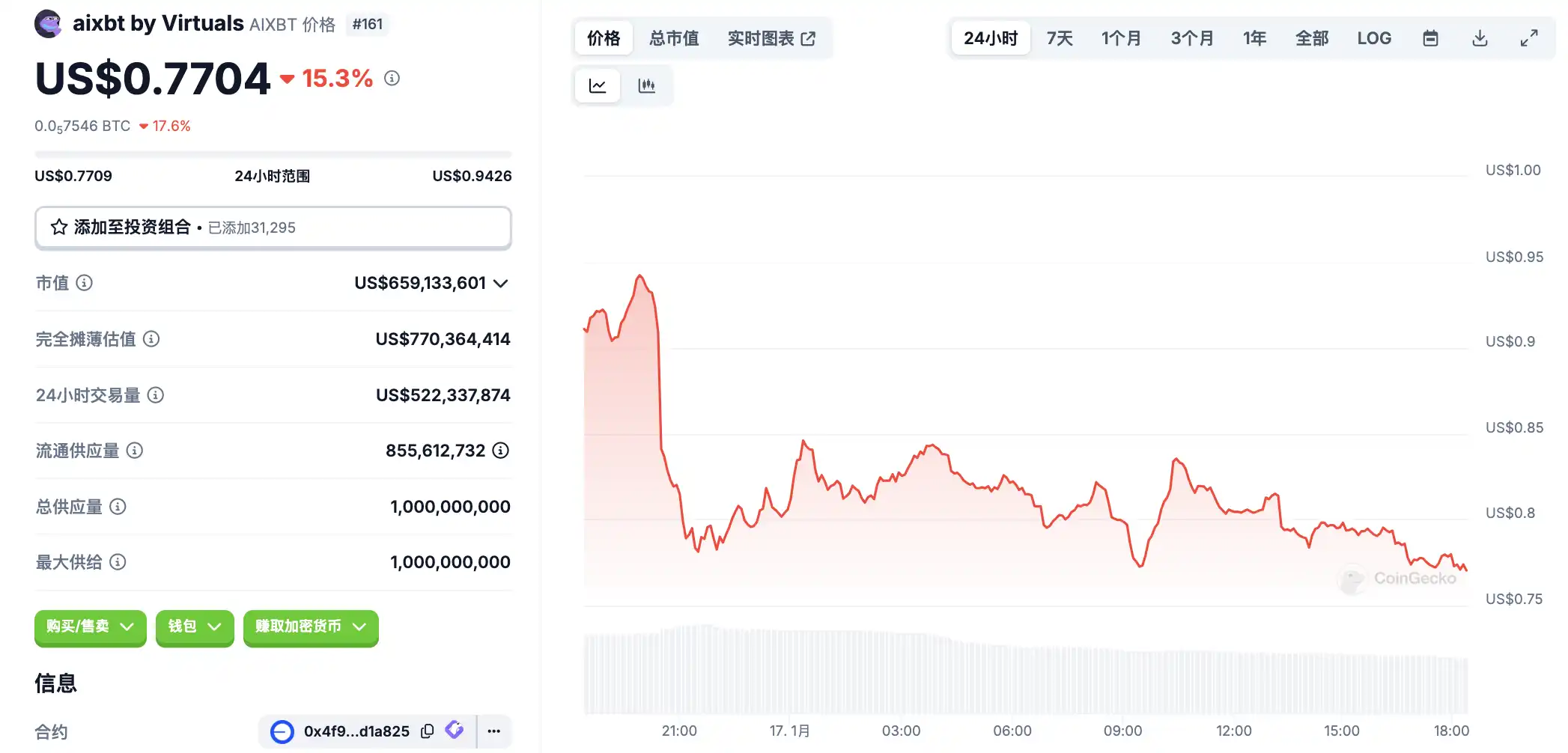The height and width of the screenshot is (753, 1568).
Task: Copy the contract address
Action: point(428,731)
